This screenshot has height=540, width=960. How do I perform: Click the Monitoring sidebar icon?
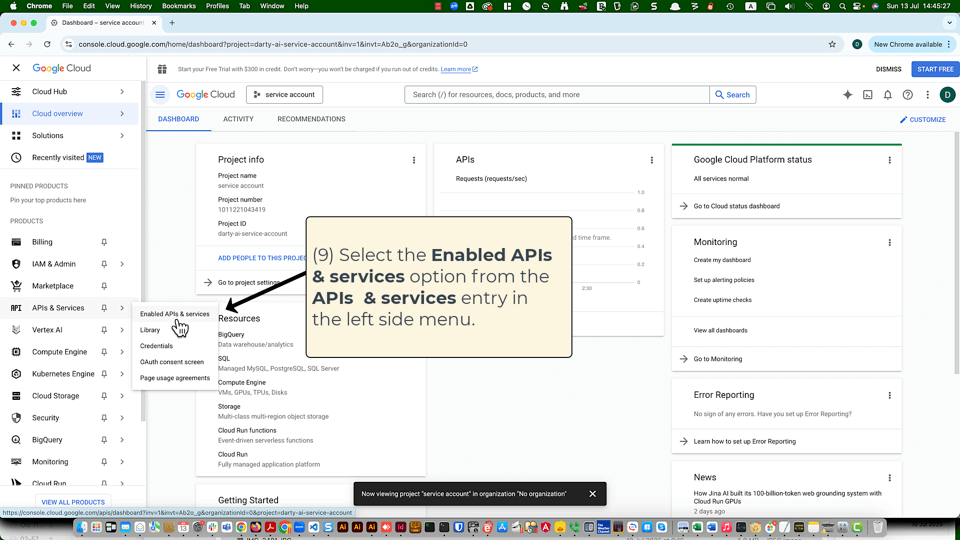pyautogui.click(x=17, y=462)
